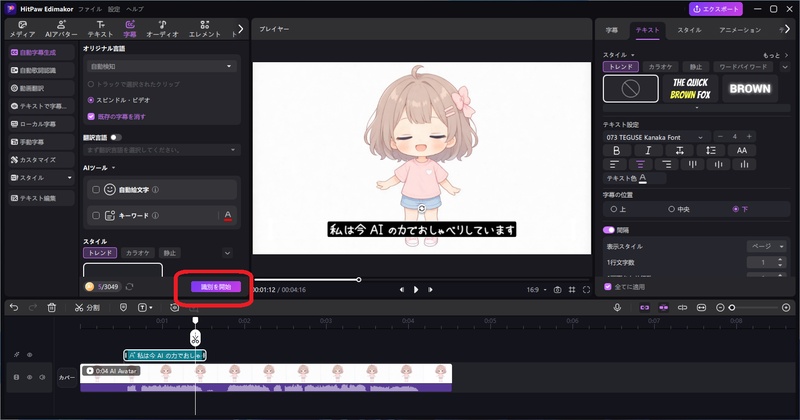800x420 pixels.
Task: Switch to the アニメーション tab in right panel
Action: [740, 30]
